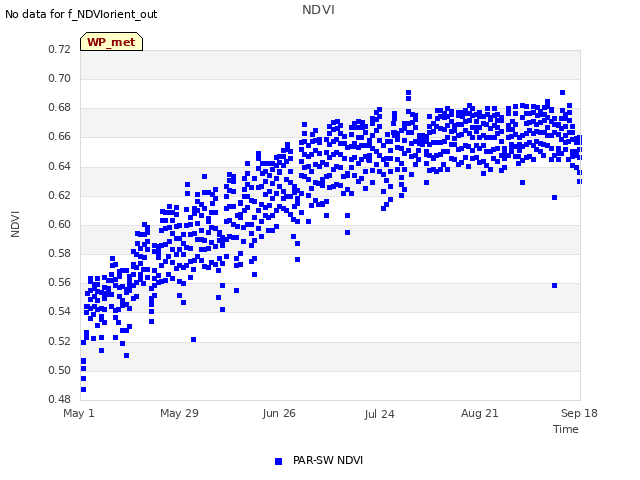The width and height of the screenshot is (640, 480).
Task: Click the 0.60 y-axis value
Action: coord(60,224)
